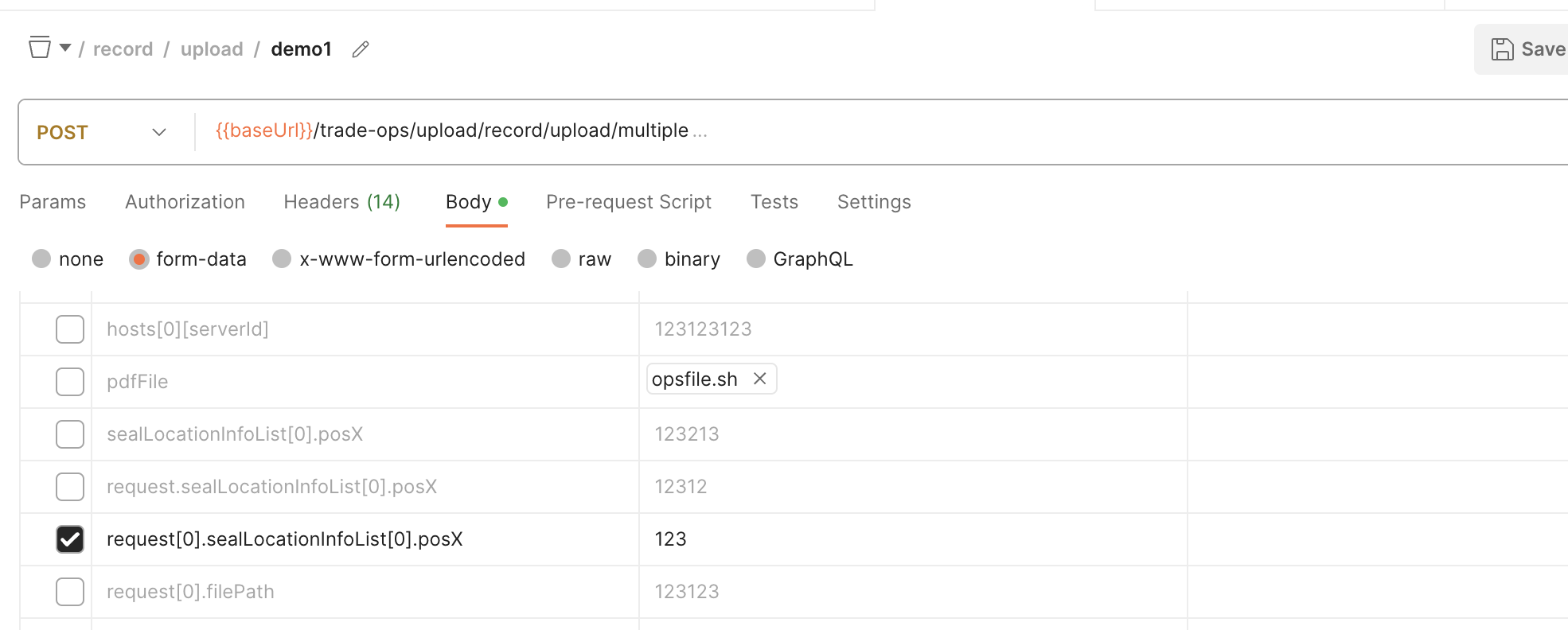Click the pdfFile key cell
1568x630 pixels.
pyautogui.click(x=365, y=382)
